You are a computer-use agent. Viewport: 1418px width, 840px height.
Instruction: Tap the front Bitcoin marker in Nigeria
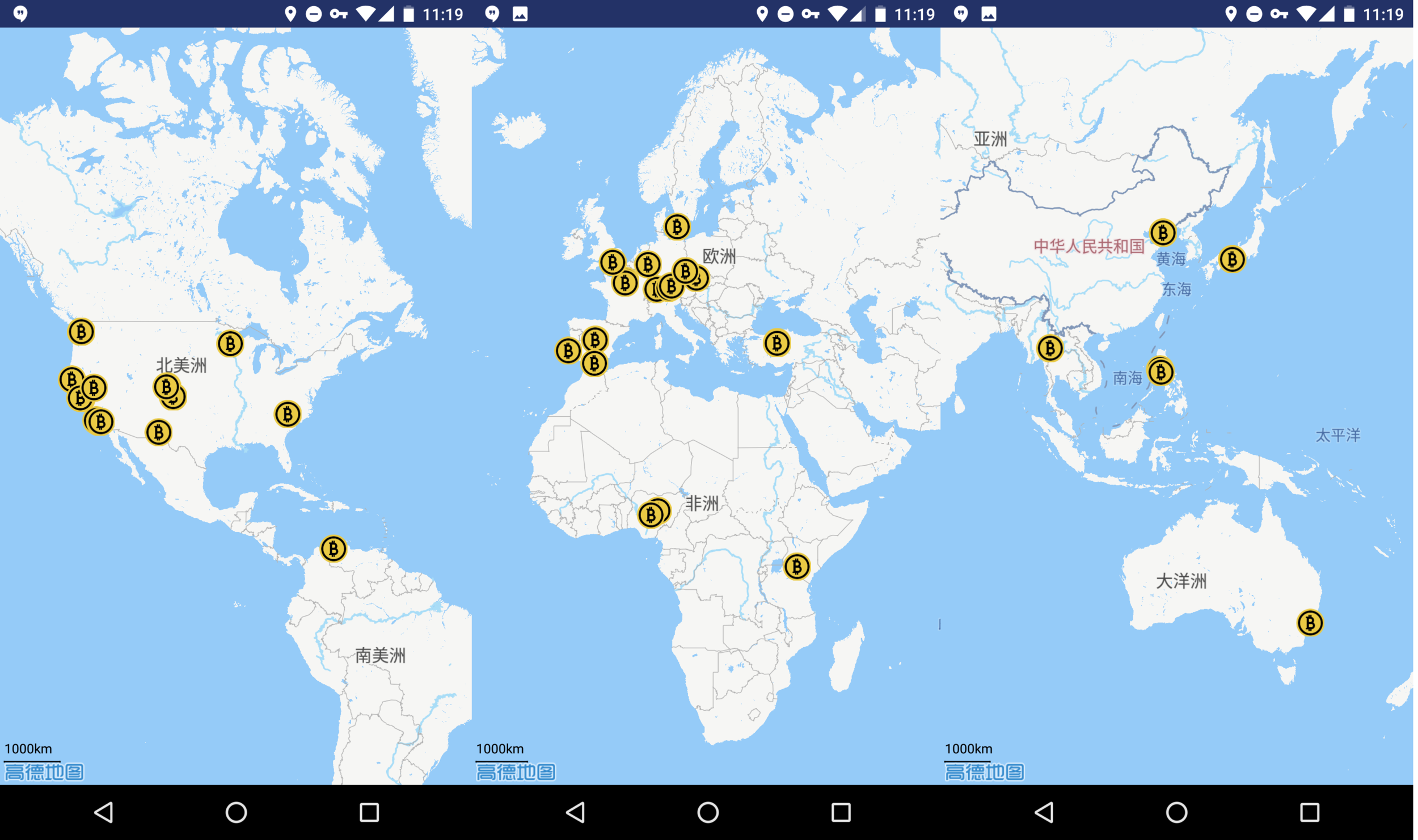(651, 516)
